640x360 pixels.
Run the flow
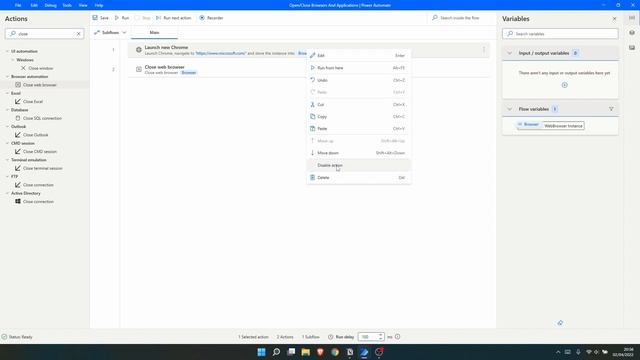click(122, 18)
